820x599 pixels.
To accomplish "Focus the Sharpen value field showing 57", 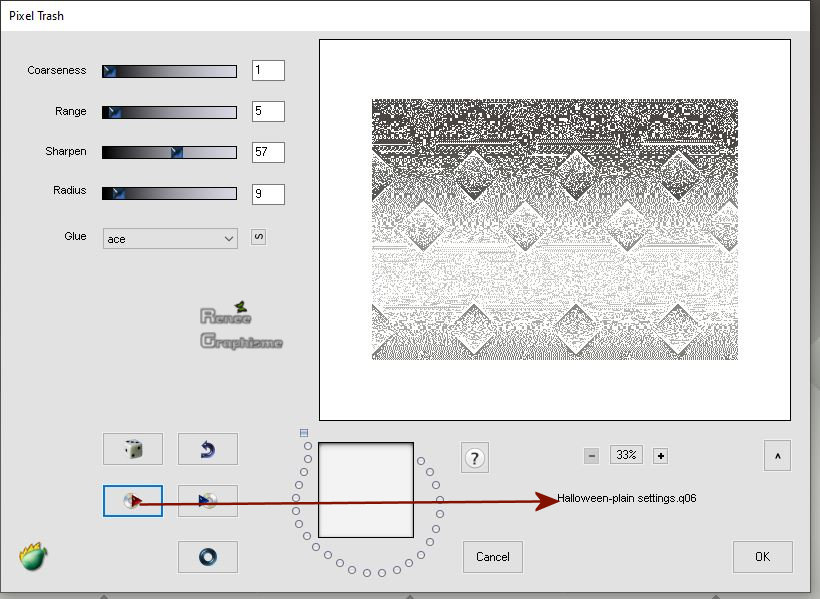I will pos(268,152).
